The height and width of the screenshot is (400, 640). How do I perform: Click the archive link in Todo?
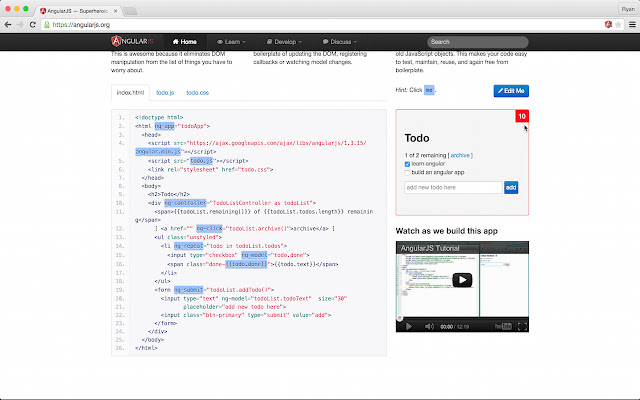[x=460, y=155]
